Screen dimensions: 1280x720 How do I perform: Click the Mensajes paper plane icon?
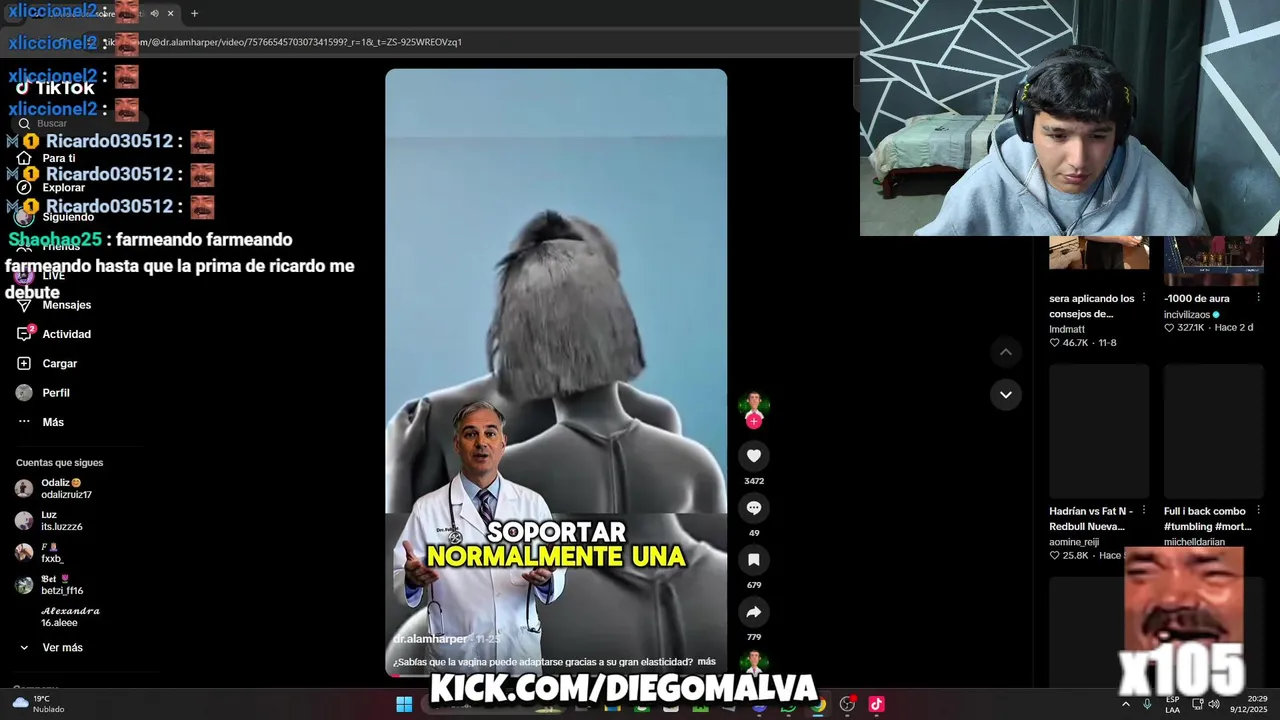click(x=24, y=305)
